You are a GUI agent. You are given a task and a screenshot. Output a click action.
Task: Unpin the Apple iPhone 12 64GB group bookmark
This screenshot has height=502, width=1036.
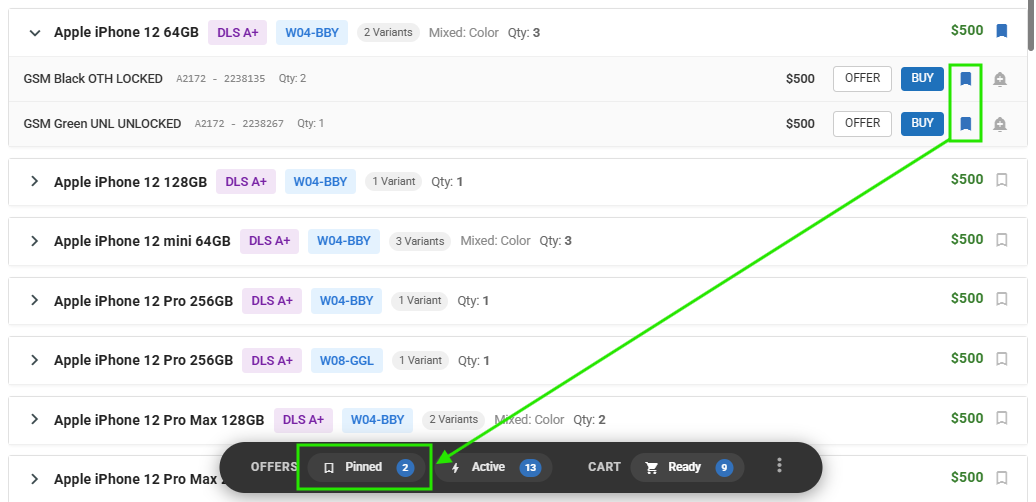[1002, 31]
